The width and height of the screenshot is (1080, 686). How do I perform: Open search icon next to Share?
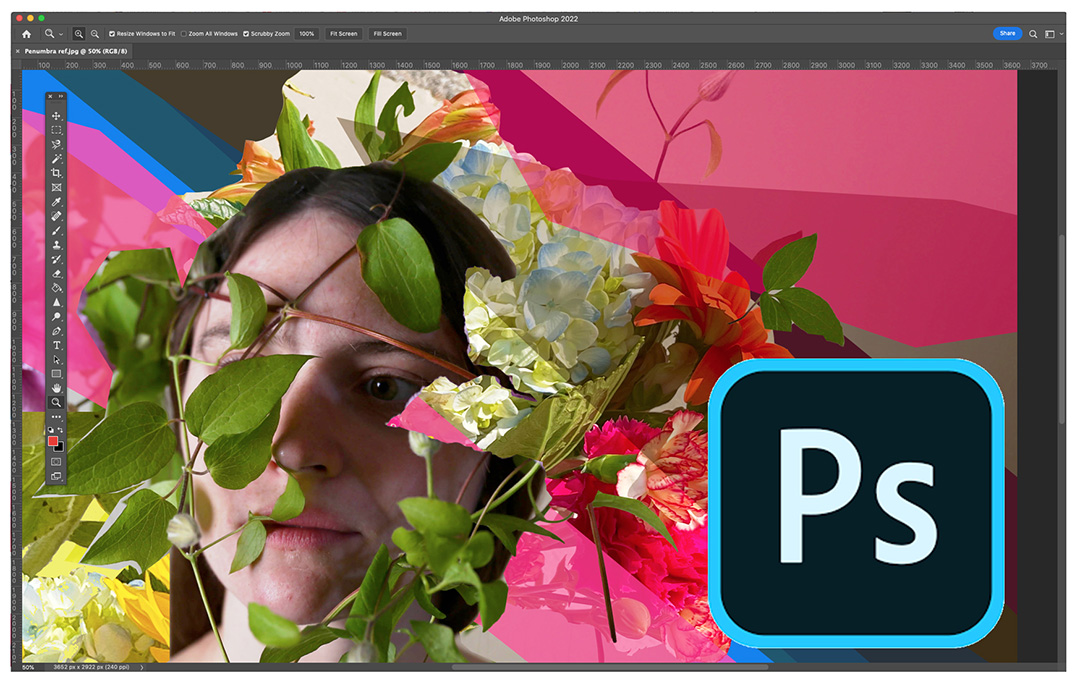click(x=1033, y=34)
